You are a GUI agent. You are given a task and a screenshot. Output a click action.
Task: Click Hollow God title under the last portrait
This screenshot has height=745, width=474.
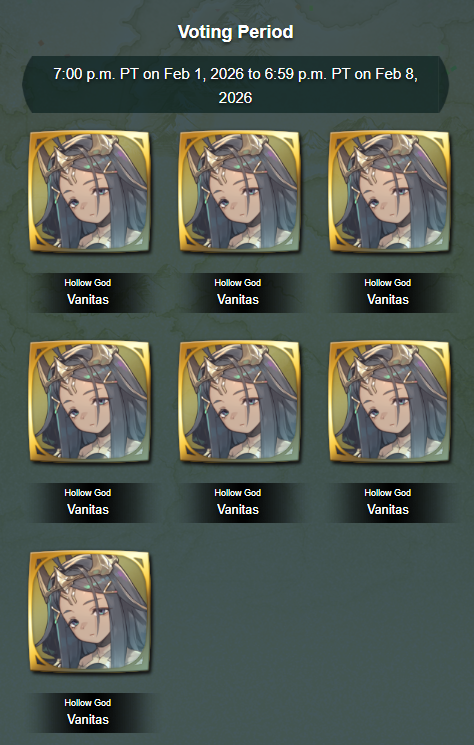(x=88, y=703)
